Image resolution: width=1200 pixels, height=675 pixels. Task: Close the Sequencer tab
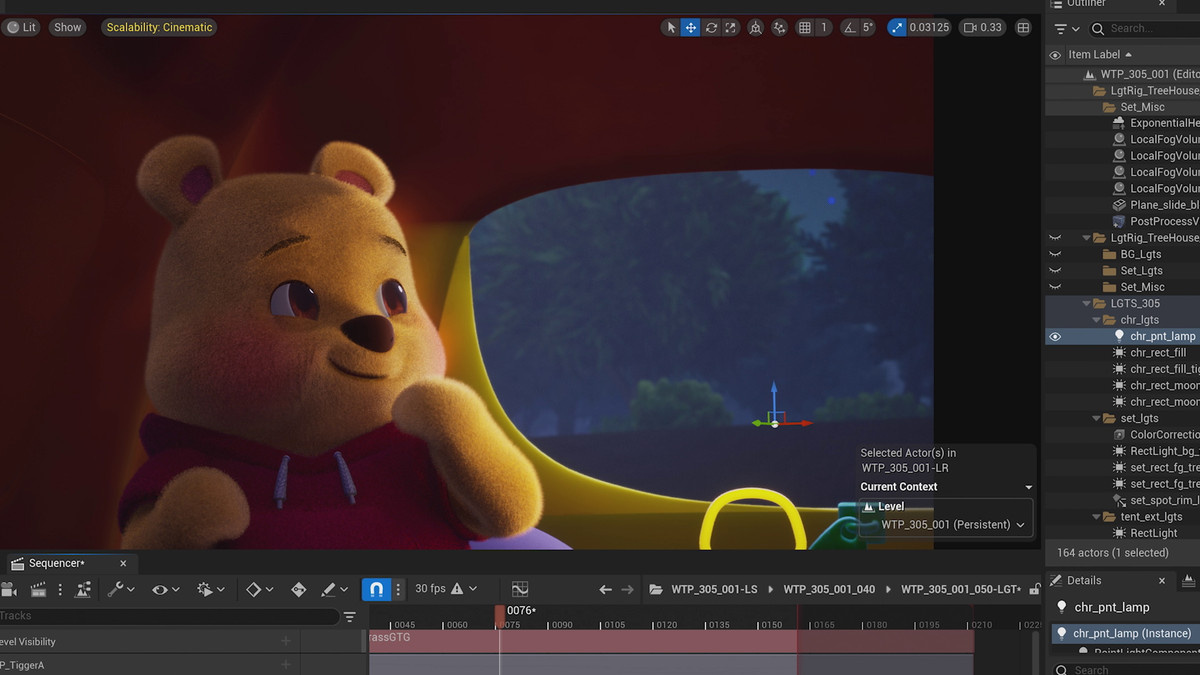(x=123, y=563)
